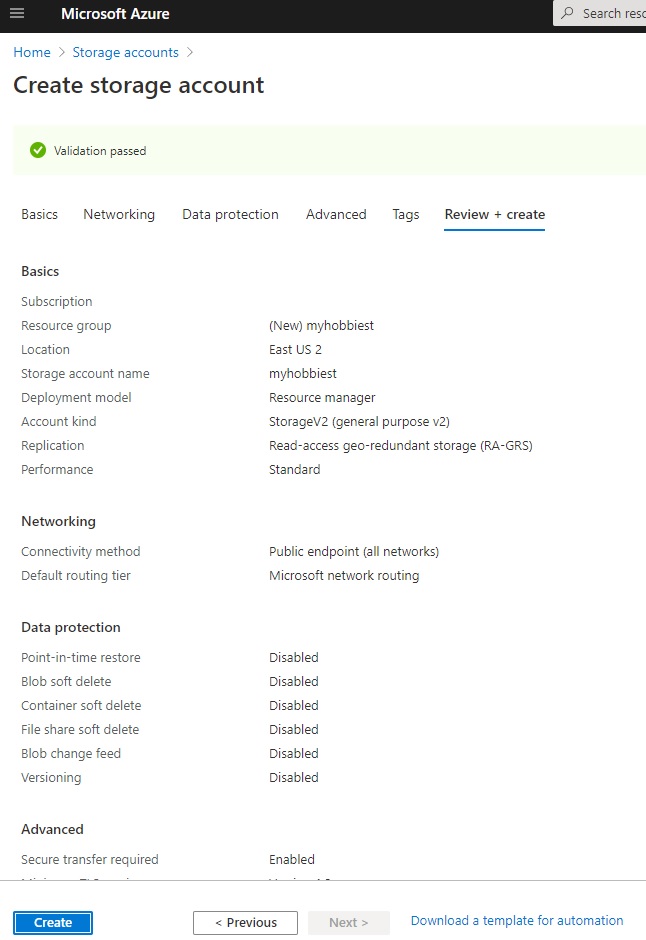The width and height of the screenshot is (646, 940).
Task: Click the Container soft delete label
Action: coord(81,706)
